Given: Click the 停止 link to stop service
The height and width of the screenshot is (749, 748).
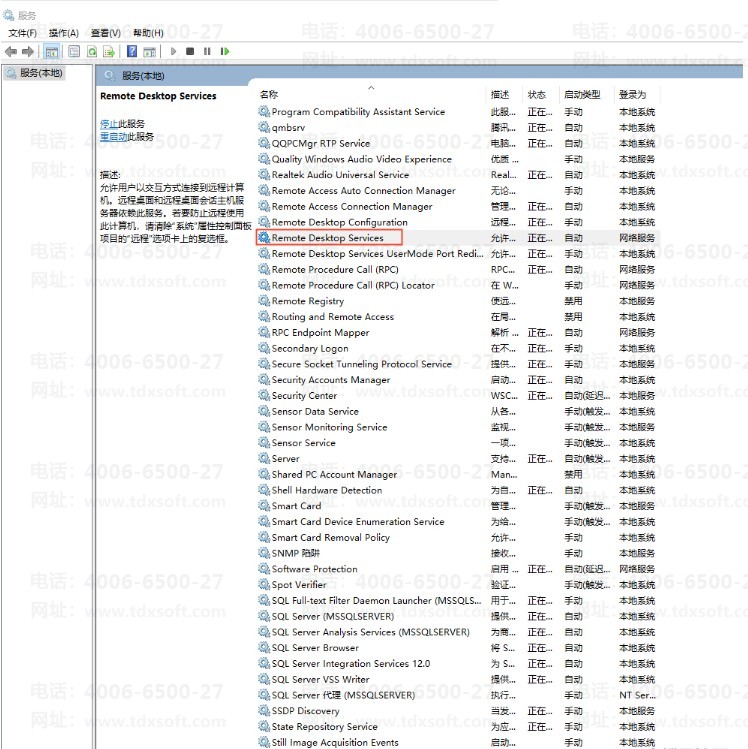Looking at the screenshot, I should pos(109,124).
